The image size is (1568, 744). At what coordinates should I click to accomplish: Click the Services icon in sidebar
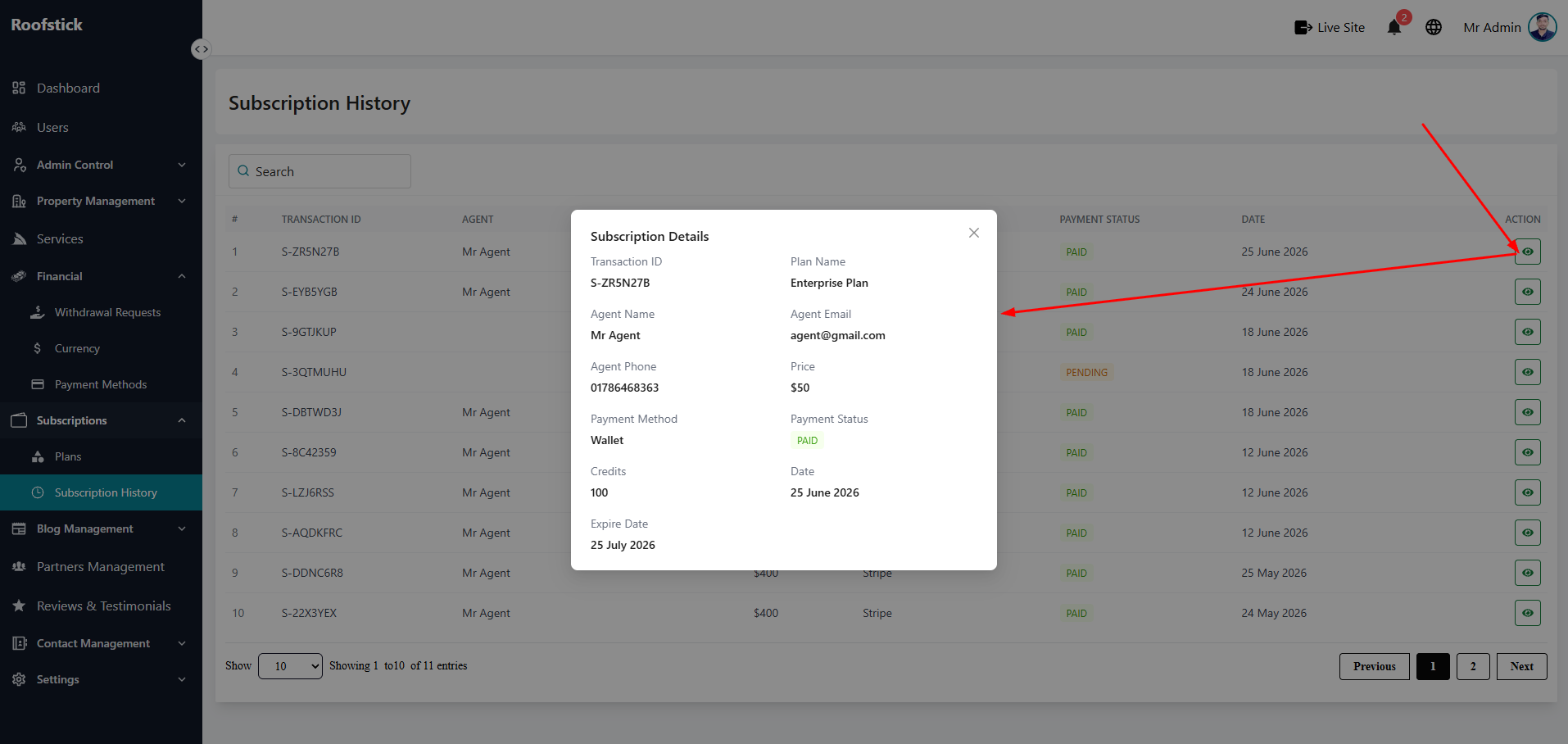(x=19, y=238)
